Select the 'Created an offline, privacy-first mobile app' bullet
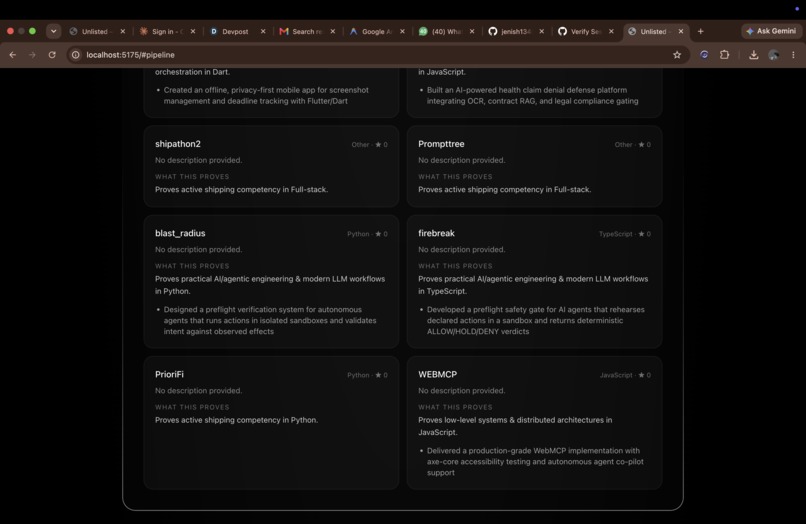The image size is (806, 524). tap(266, 95)
